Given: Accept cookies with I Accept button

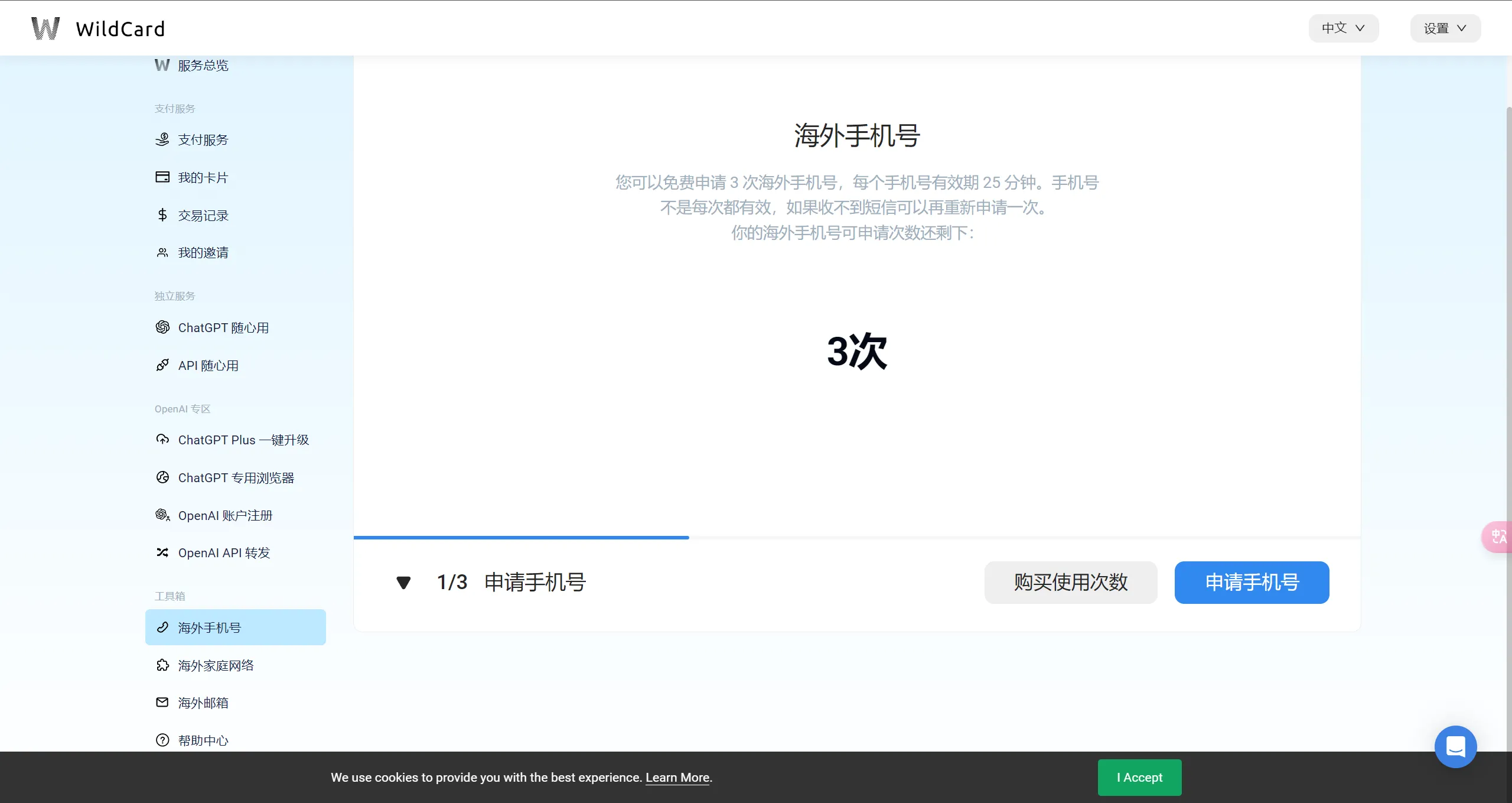Looking at the screenshot, I should coord(1139,778).
